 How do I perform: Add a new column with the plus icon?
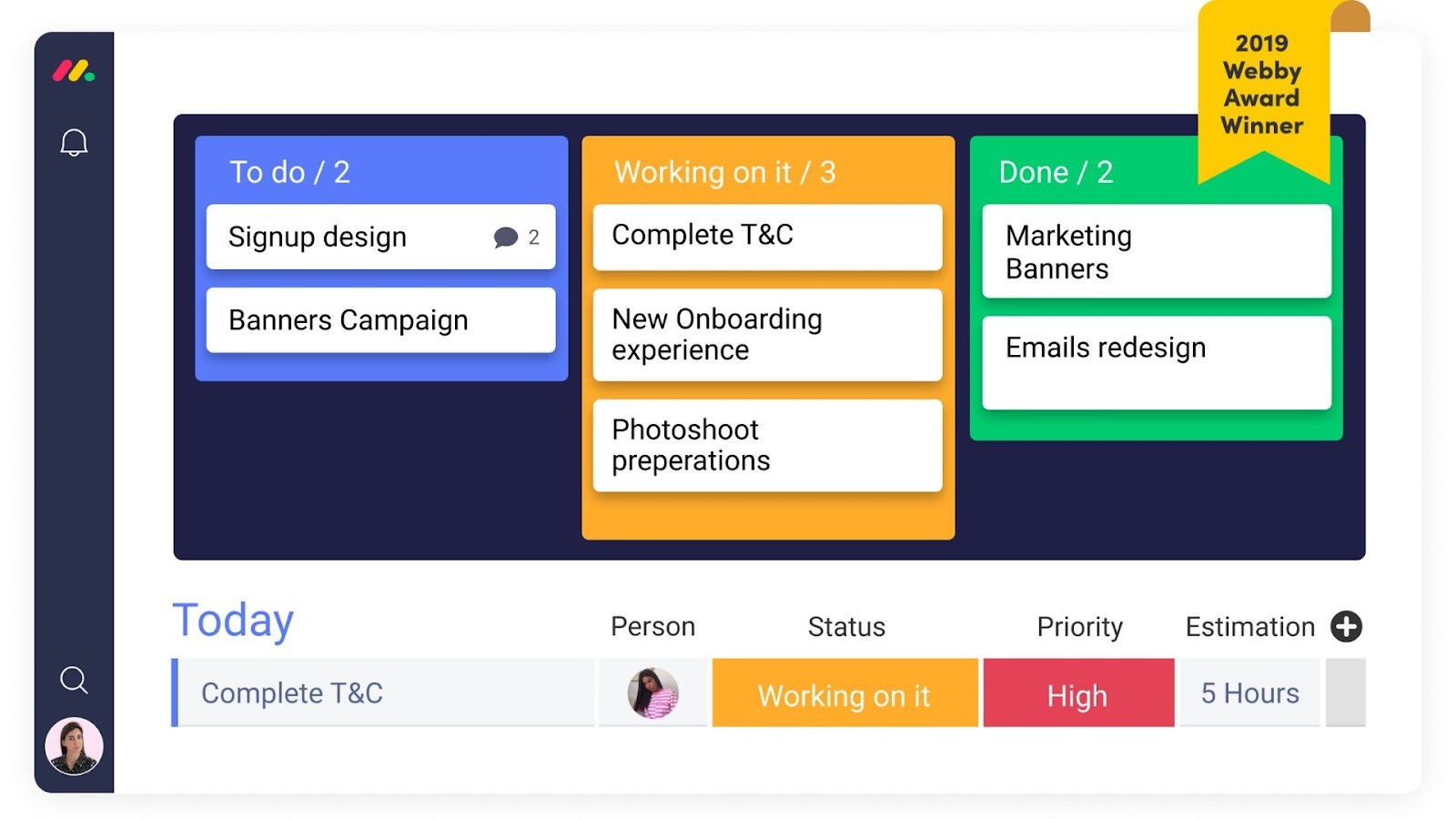[x=1346, y=627]
